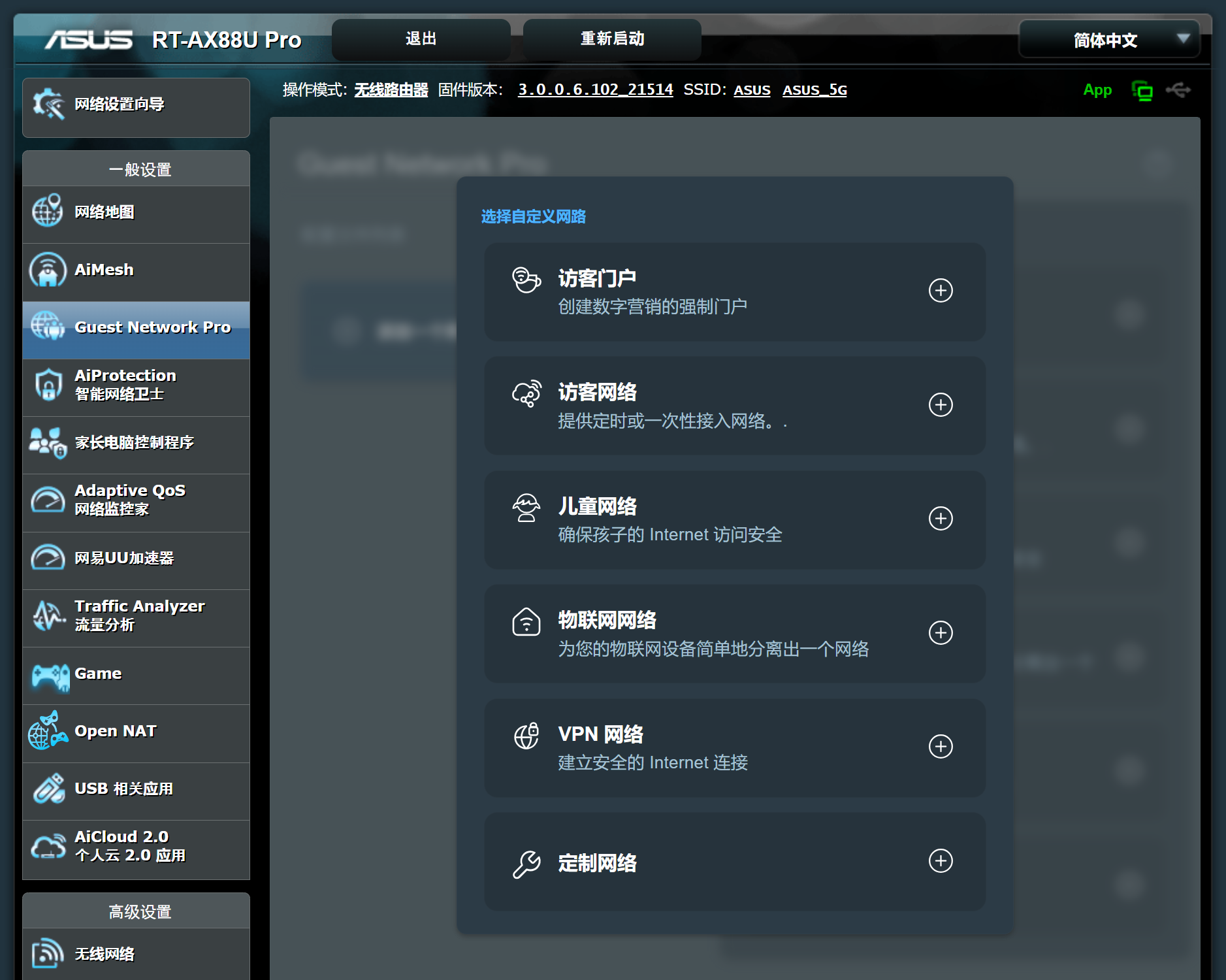Viewport: 1226px width, 980px height.
Task: Open the network setup wizard icon
Action: click(49, 105)
